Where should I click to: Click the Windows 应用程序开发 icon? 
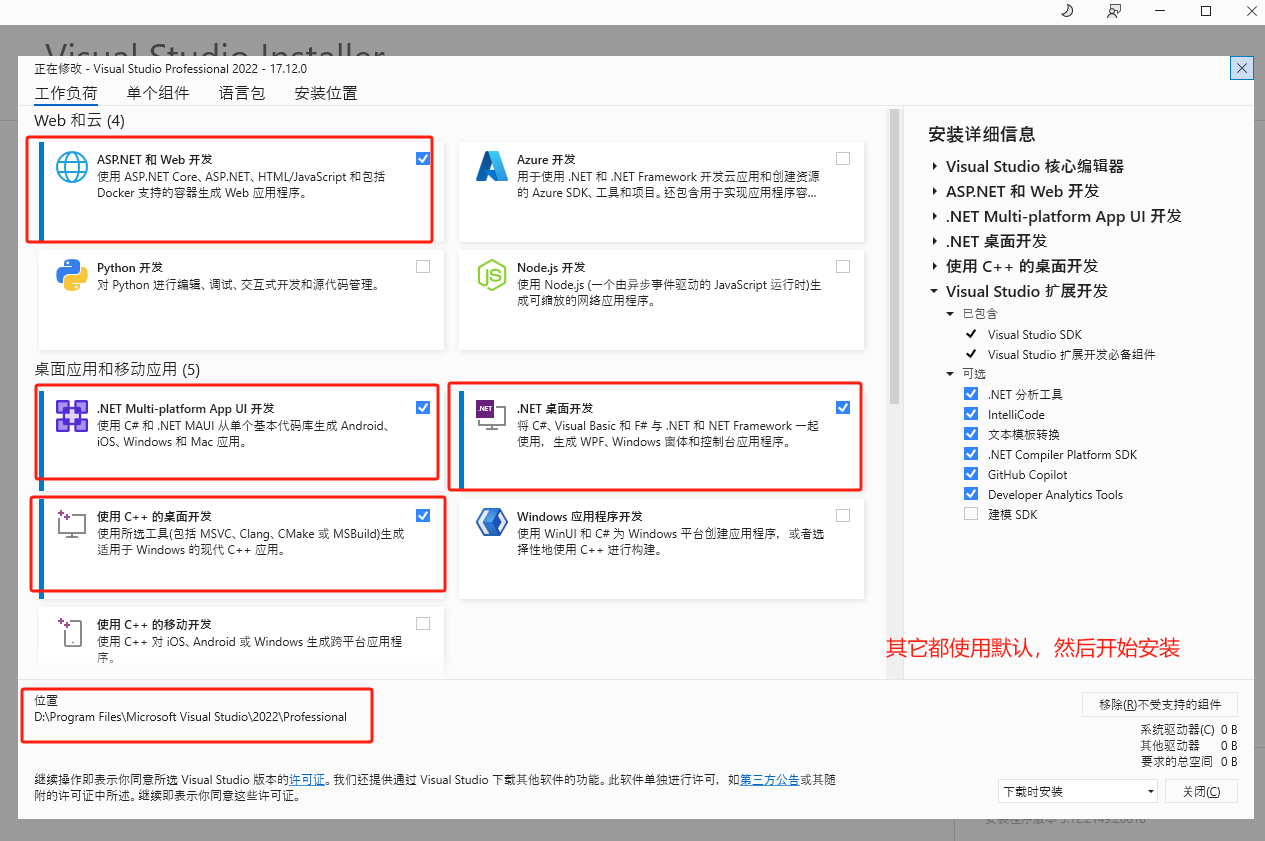[492, 523]
